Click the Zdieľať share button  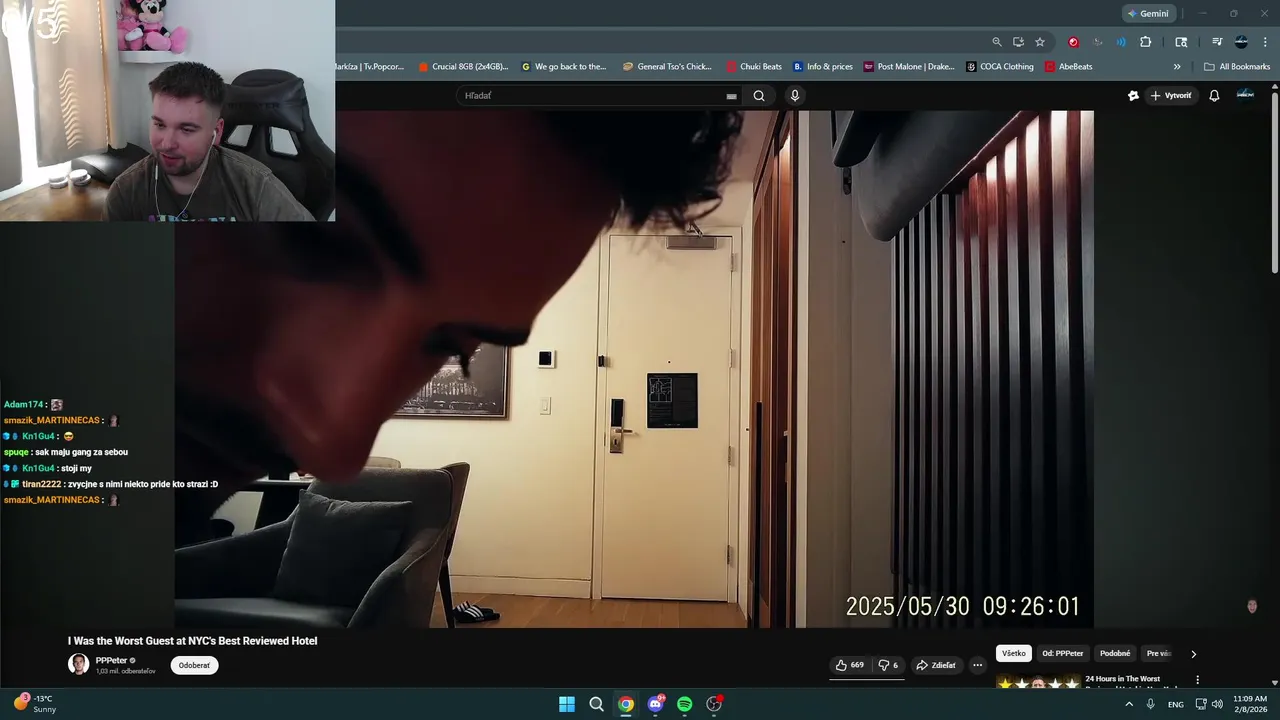click(936, 665)
